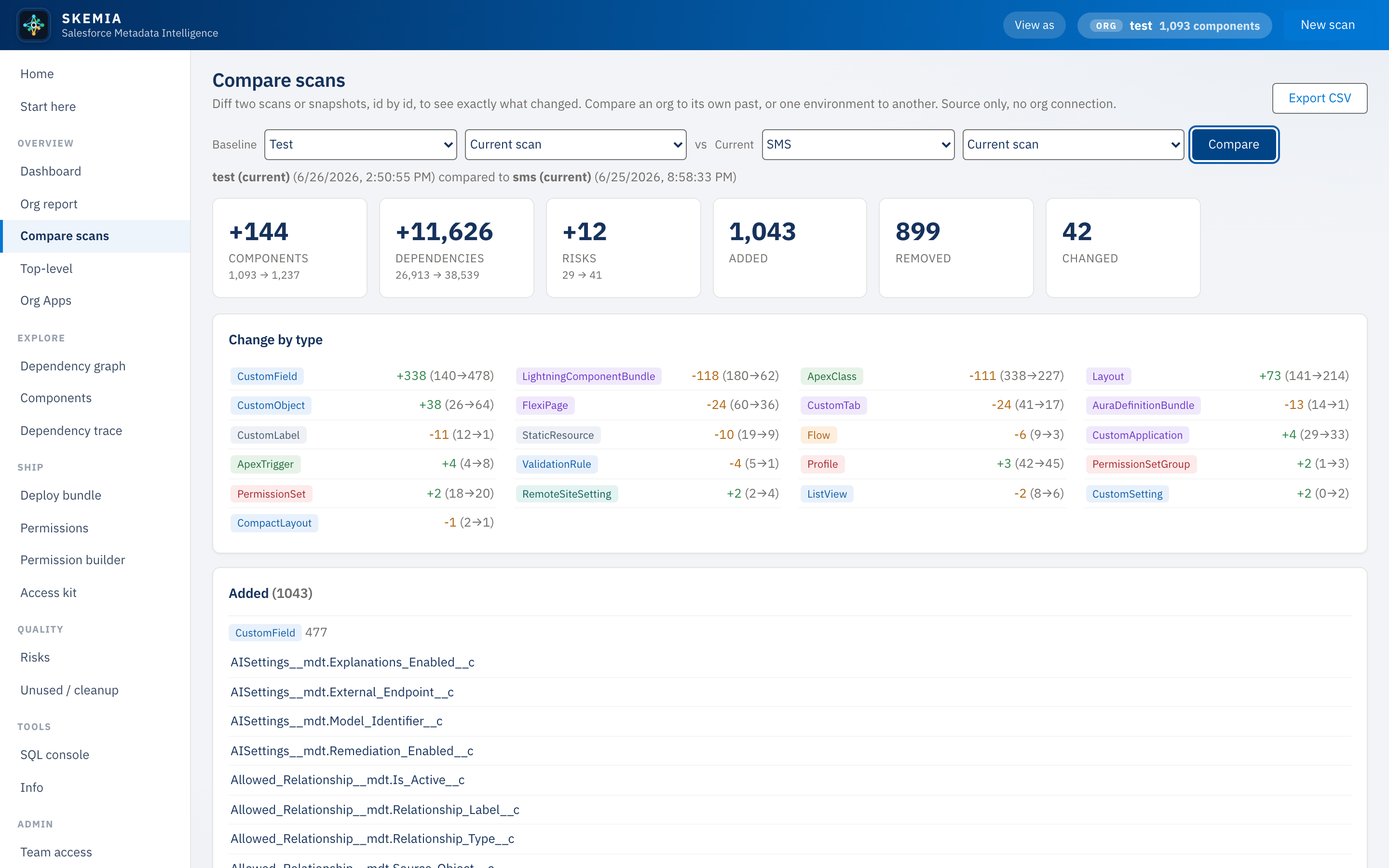
Task: Click the Compare button
Action: tap(1233, 145)
